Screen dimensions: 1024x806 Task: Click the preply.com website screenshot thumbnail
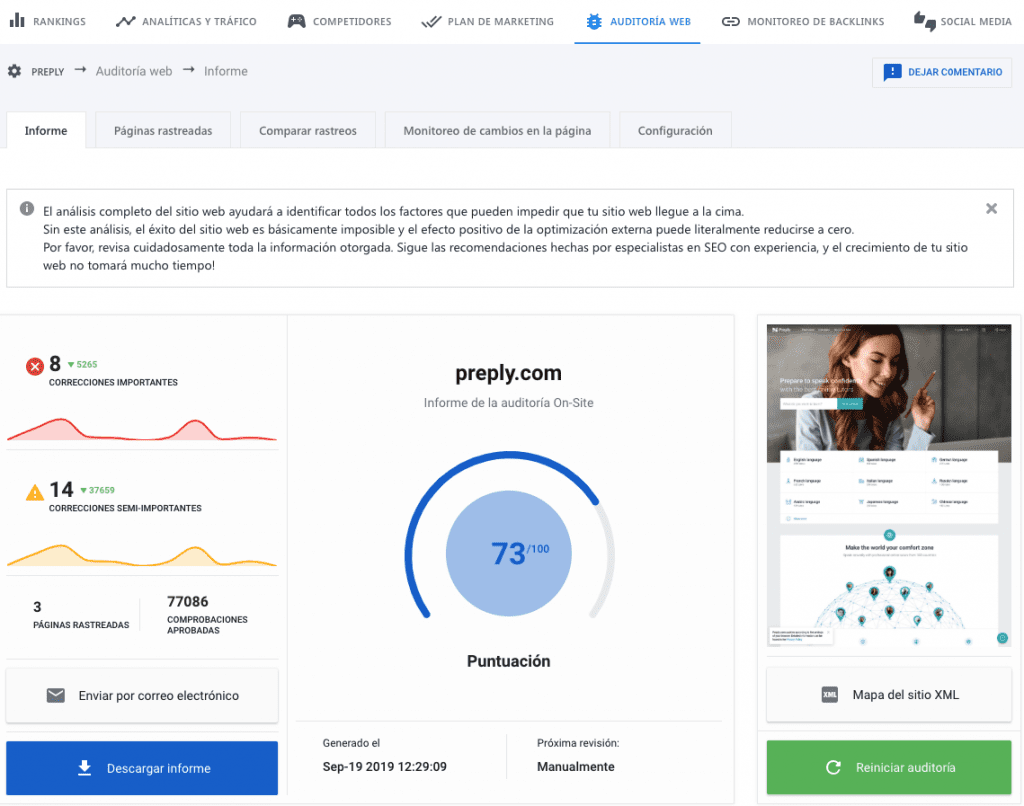click(x=889, y=486)
